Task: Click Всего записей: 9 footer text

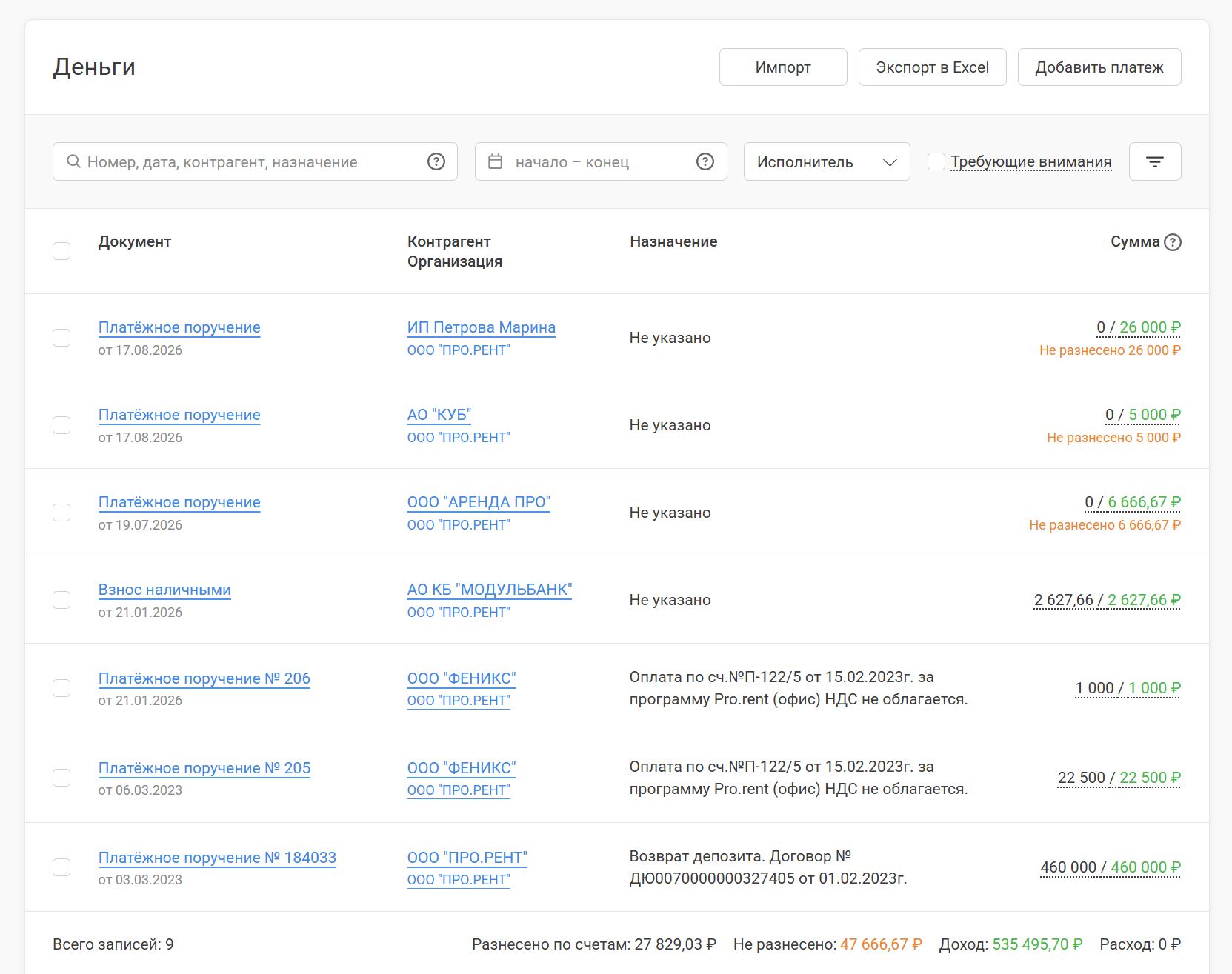Action: (x=113, y=944)
